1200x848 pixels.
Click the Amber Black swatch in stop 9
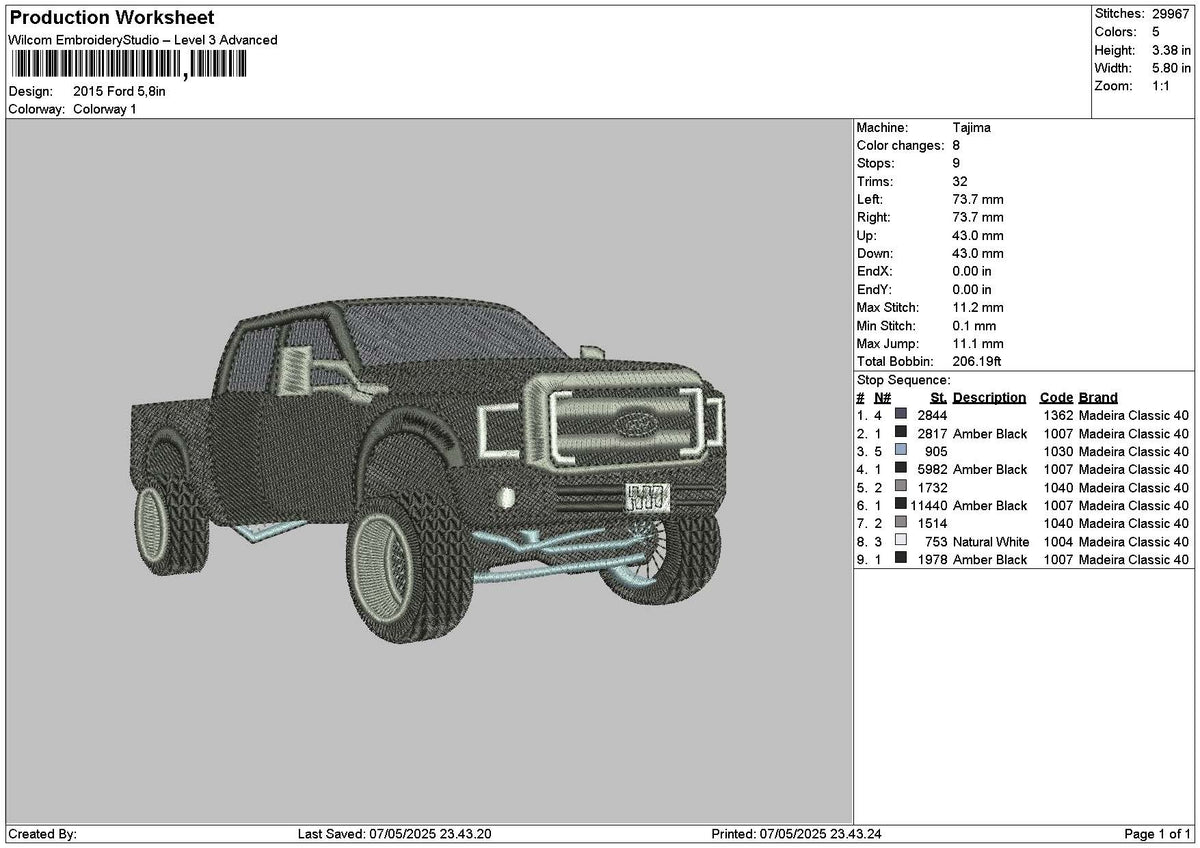click(x=901, y=559)
